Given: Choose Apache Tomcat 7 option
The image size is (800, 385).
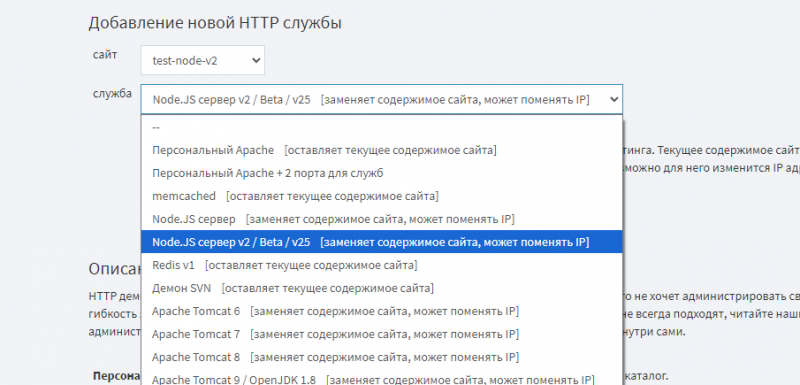Looking at the screenshot, I should [382, 334].
